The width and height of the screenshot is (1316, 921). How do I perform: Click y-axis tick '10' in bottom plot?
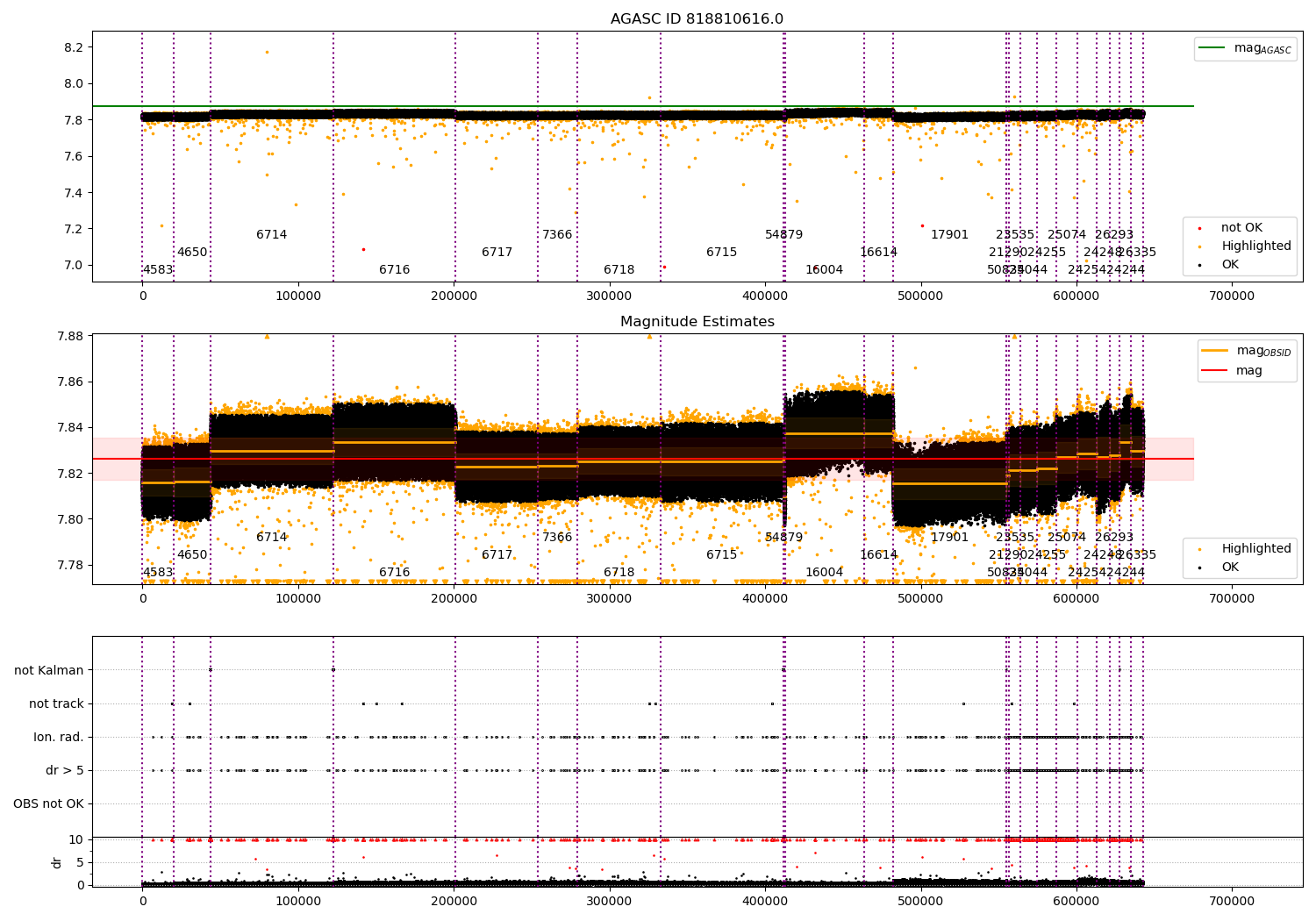(x=76, y=840)
